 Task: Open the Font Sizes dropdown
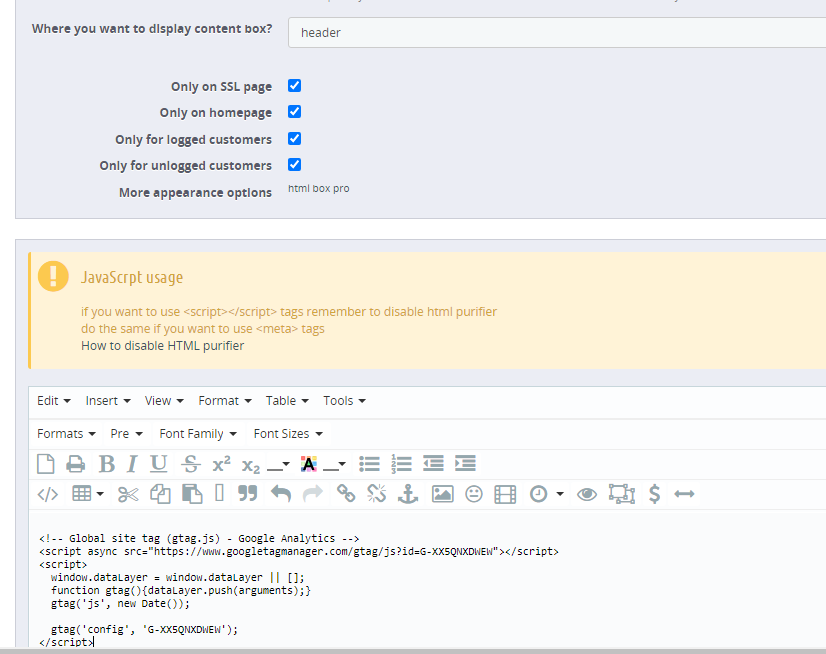tap(288, 434)
